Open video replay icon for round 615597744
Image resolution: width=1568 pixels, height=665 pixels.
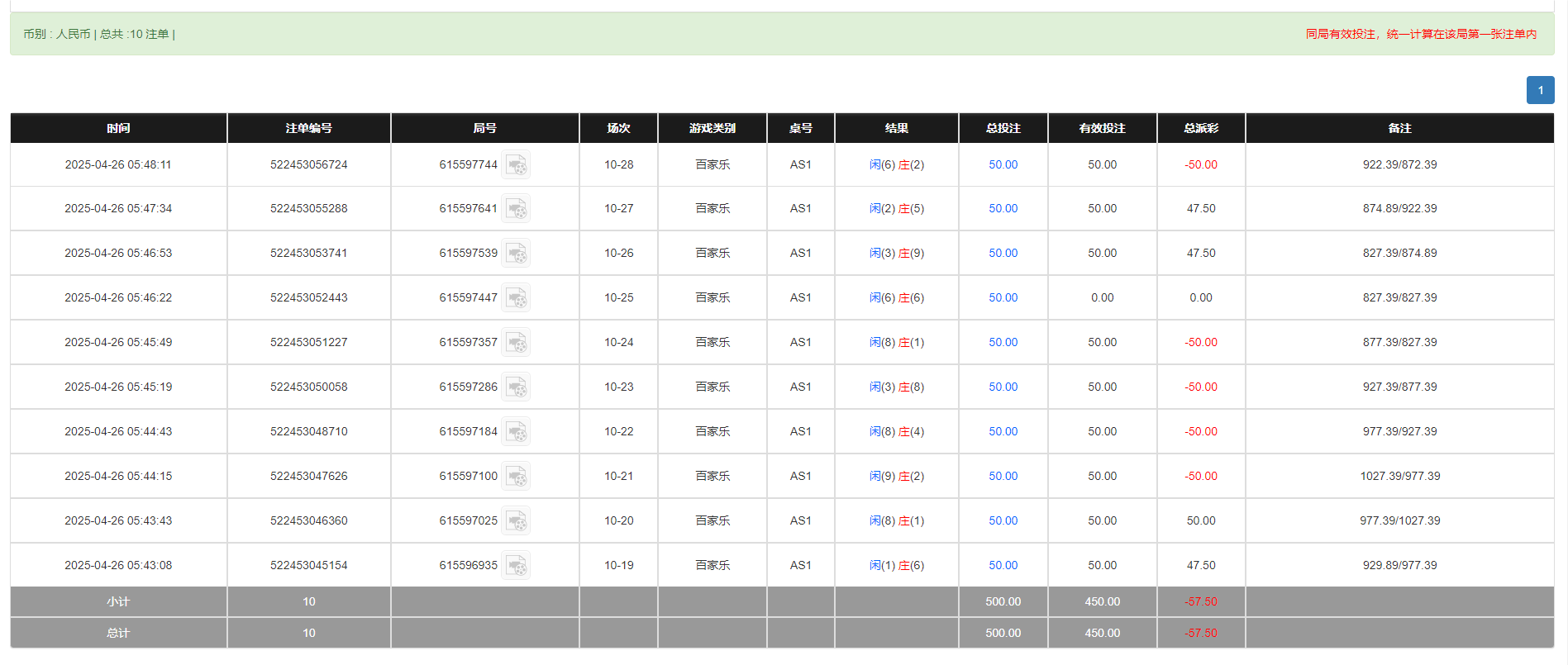pyautogui.click(x=516, y=165)
